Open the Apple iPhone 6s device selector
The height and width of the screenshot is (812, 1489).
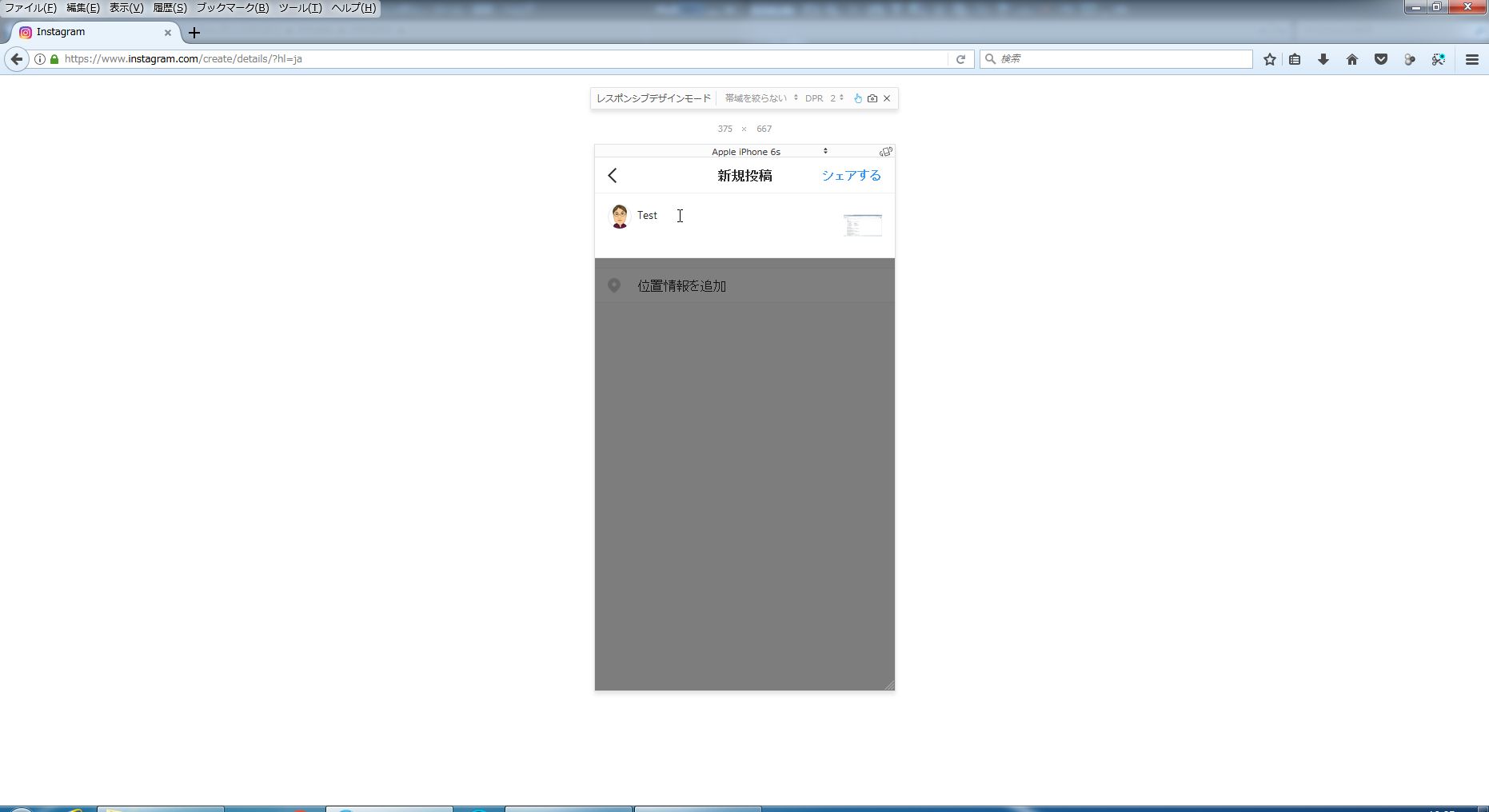[x=745, y=151]
